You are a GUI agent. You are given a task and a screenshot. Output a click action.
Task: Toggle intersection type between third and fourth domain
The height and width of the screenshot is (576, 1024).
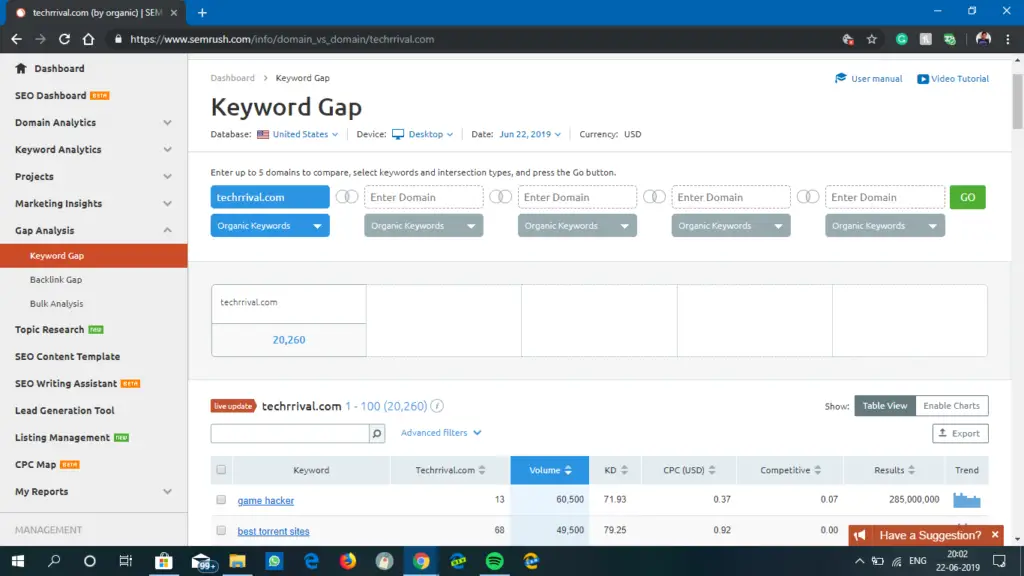pyautogui.click(x=654, y=197)
